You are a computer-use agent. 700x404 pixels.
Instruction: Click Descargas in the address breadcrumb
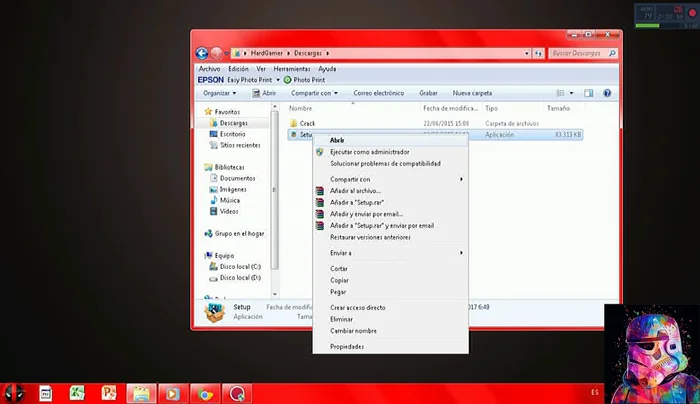(308, 53)
